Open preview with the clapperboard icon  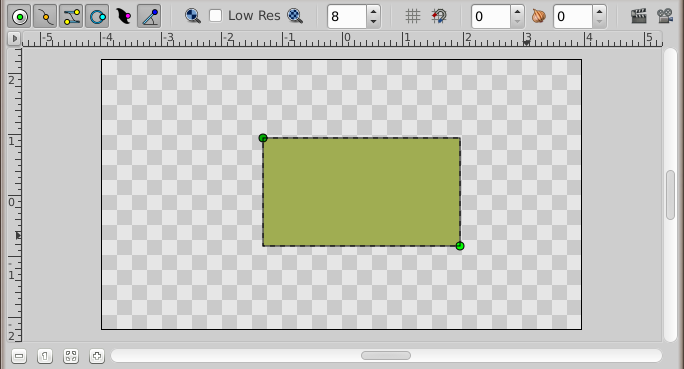(x=639, y=17)
